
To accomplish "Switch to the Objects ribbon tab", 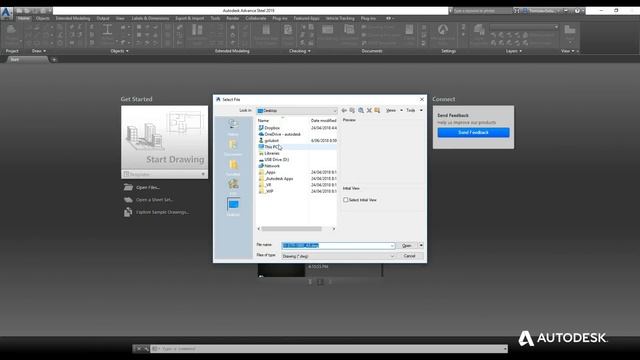I will (x=42, y=18).
